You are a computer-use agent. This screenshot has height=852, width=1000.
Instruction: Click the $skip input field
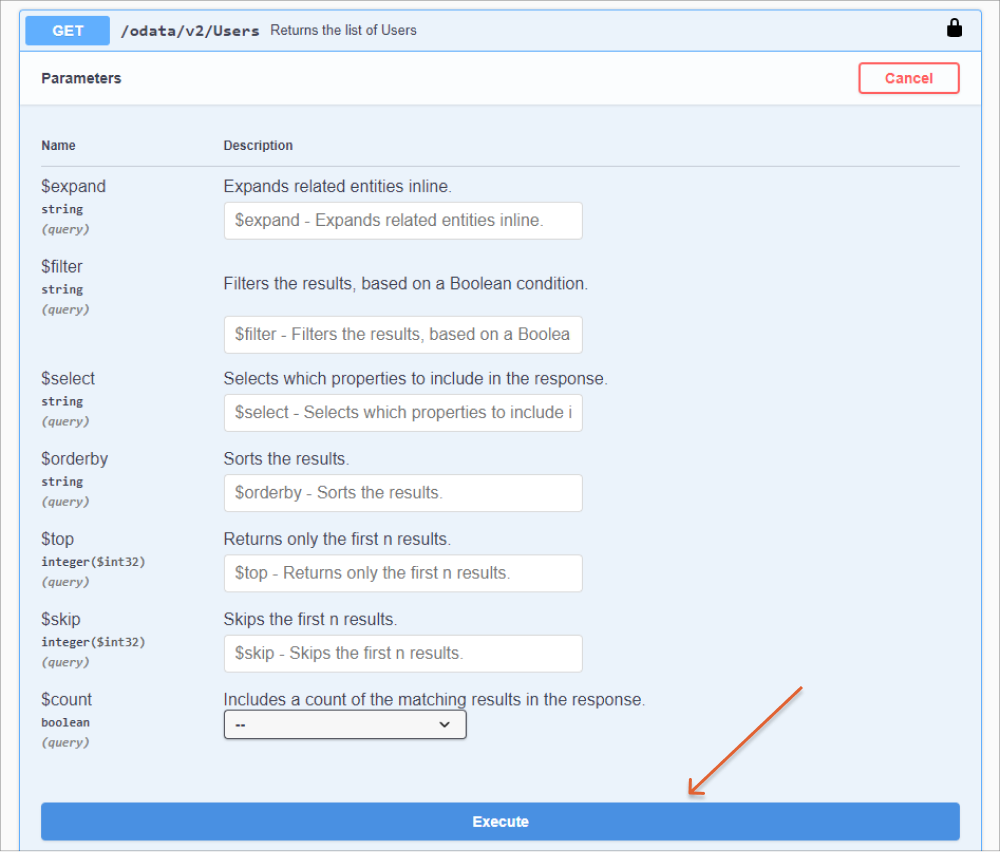tap(403, 653)
